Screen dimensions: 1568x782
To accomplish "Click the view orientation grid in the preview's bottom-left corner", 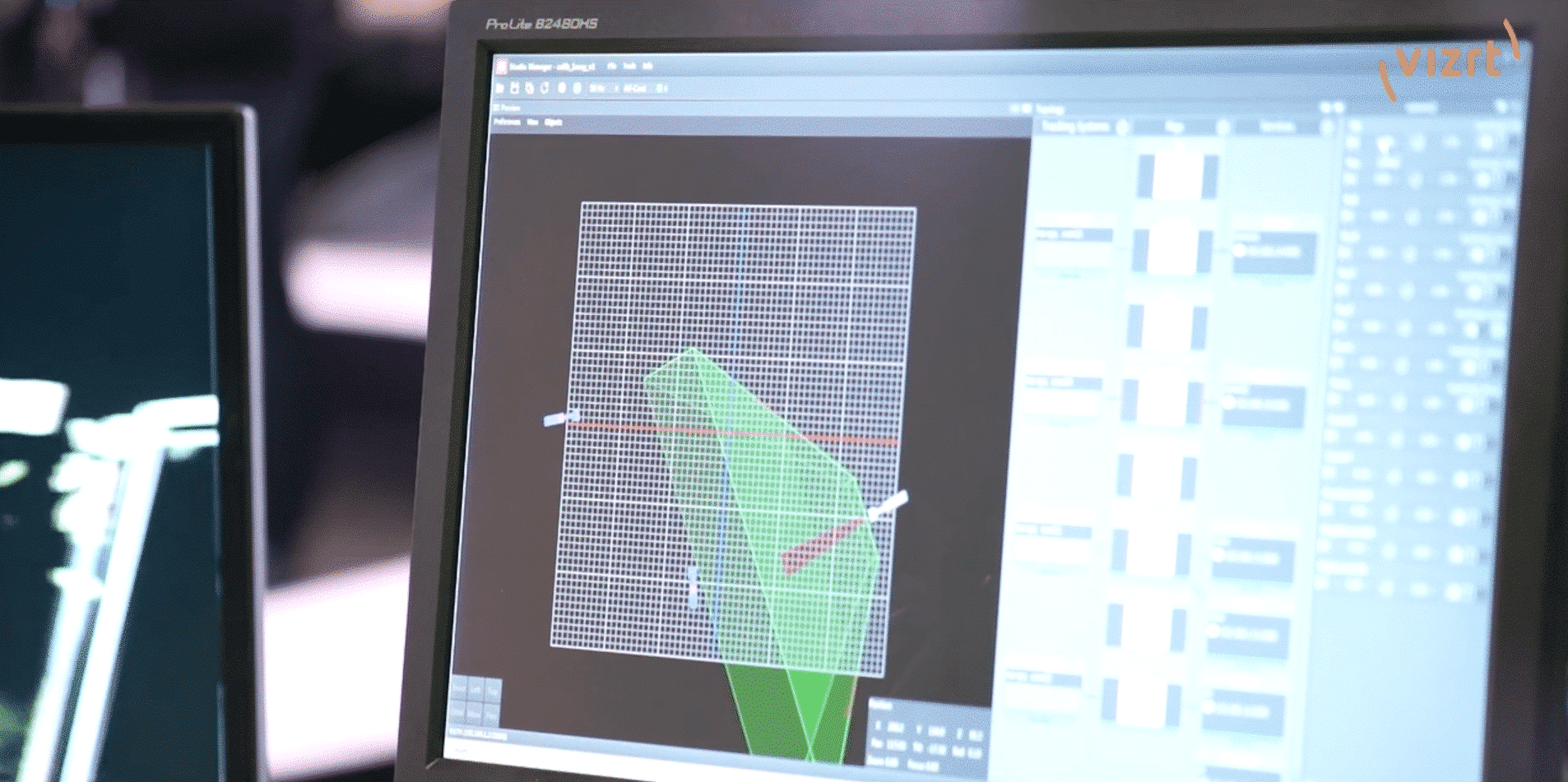I will click(x=475, y=702).
